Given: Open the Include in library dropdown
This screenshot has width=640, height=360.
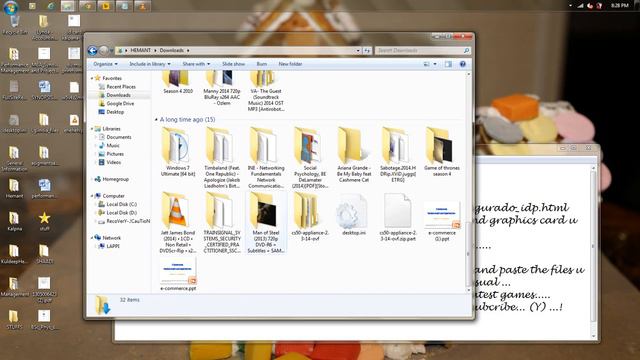Looking at the screenshot, I should [150, 64].
